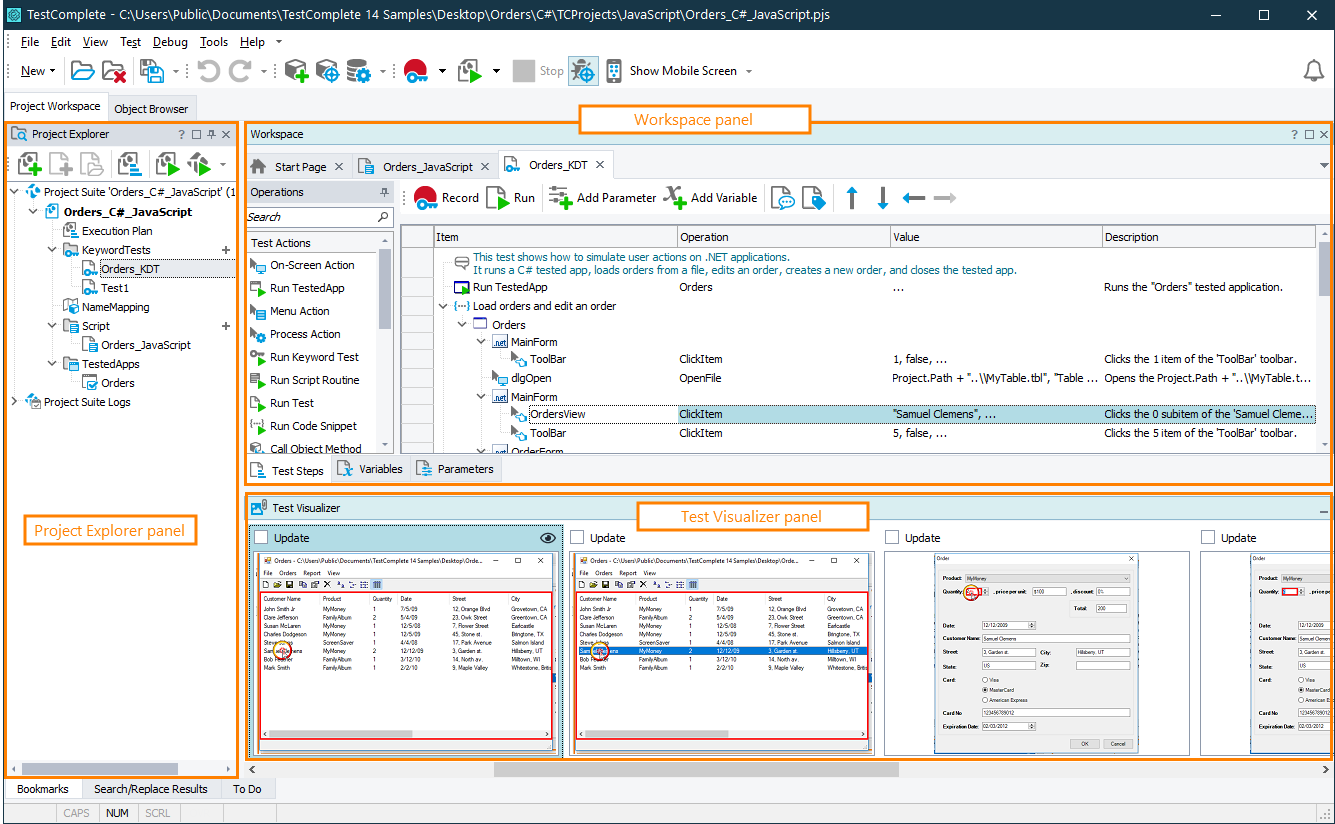Click the Test Visualizer horizontal scrollbar
Screen dimensions: 1335x824
tap(696, 770)
